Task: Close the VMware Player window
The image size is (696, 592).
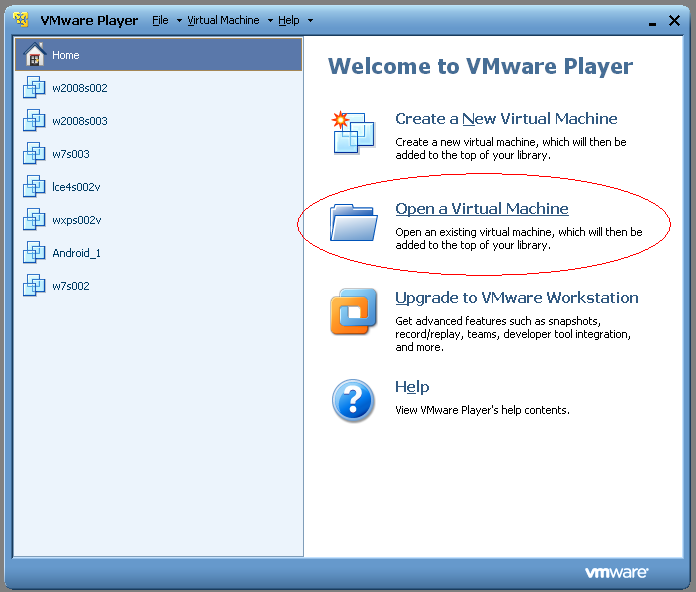Action: point(674,20)
